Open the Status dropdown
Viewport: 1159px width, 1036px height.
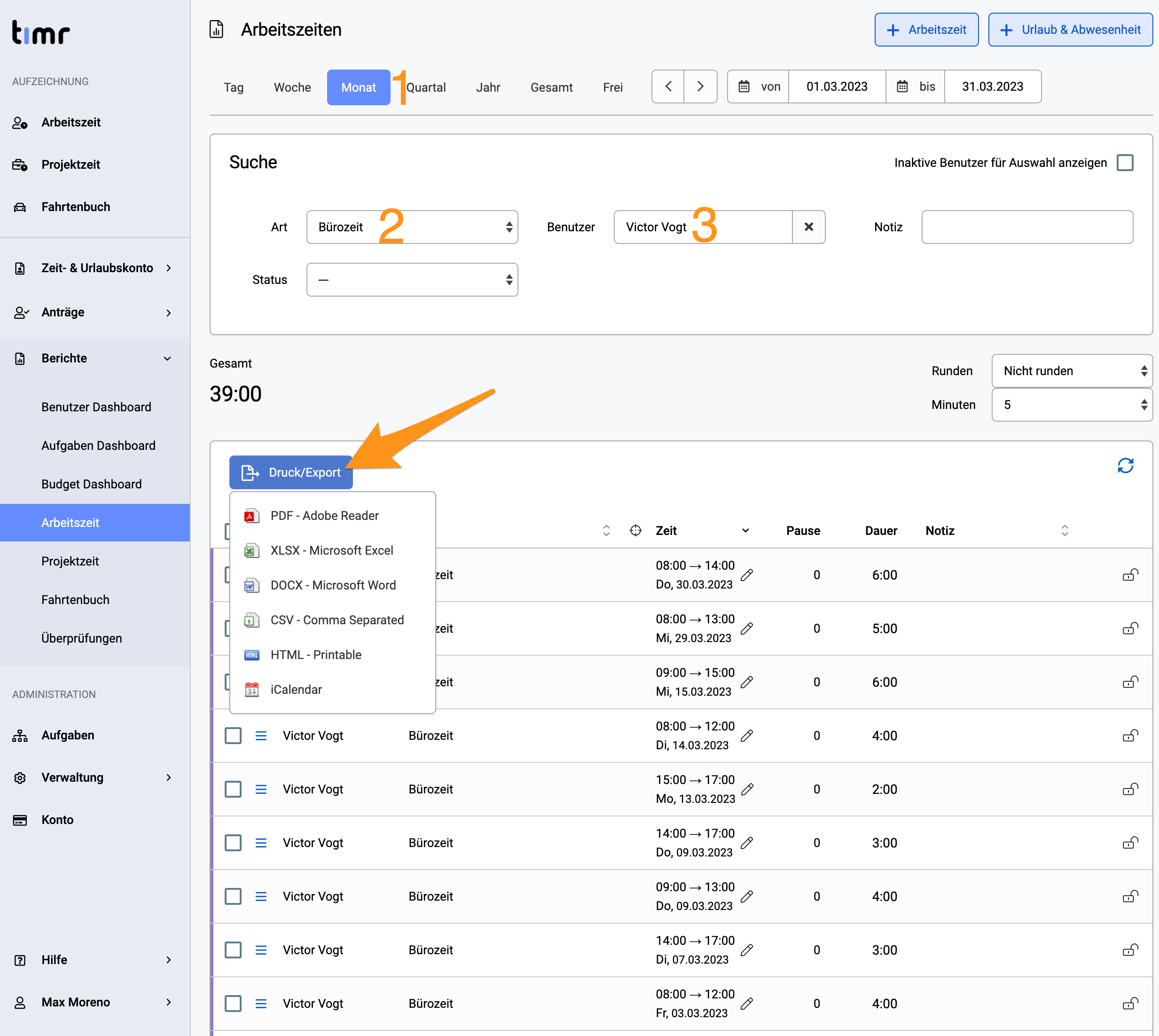coord(412,280)
